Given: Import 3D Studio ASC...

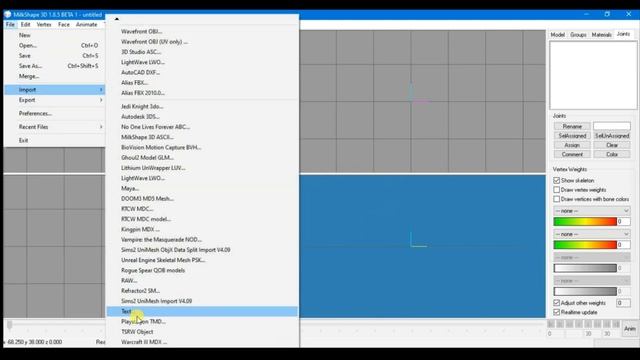Looking at the screenshot, I should 202,52.
